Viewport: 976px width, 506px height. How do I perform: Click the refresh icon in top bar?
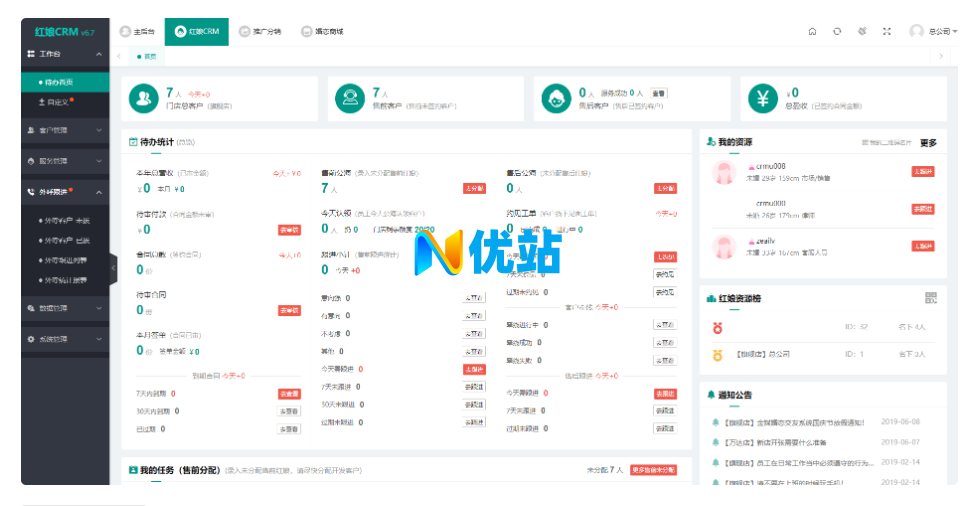(837, 32)
